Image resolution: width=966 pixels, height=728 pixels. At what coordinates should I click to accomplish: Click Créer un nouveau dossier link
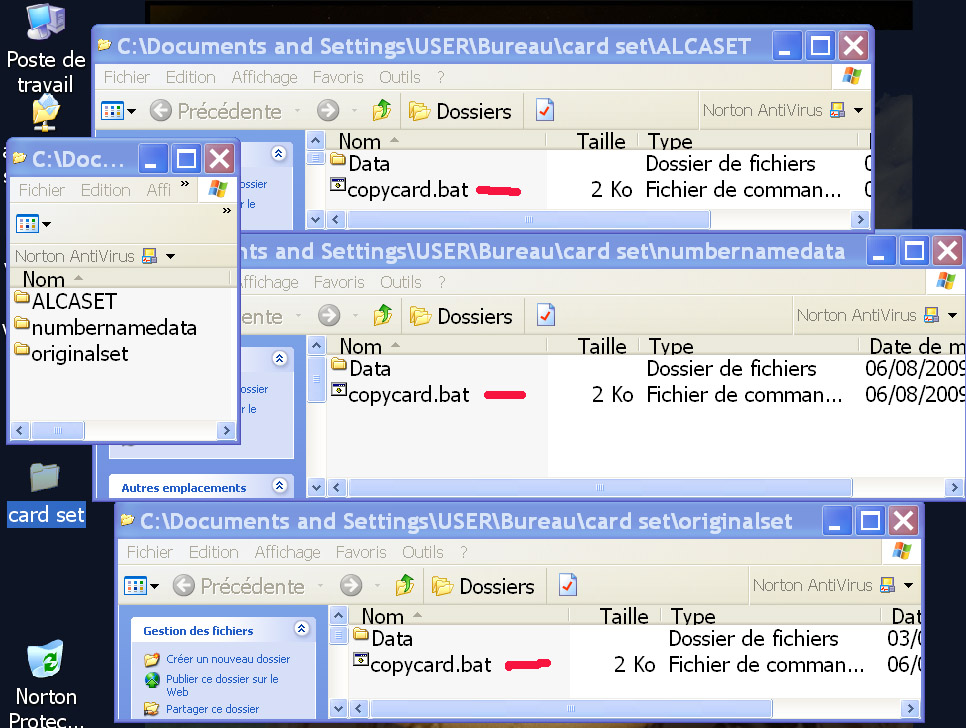227,659
